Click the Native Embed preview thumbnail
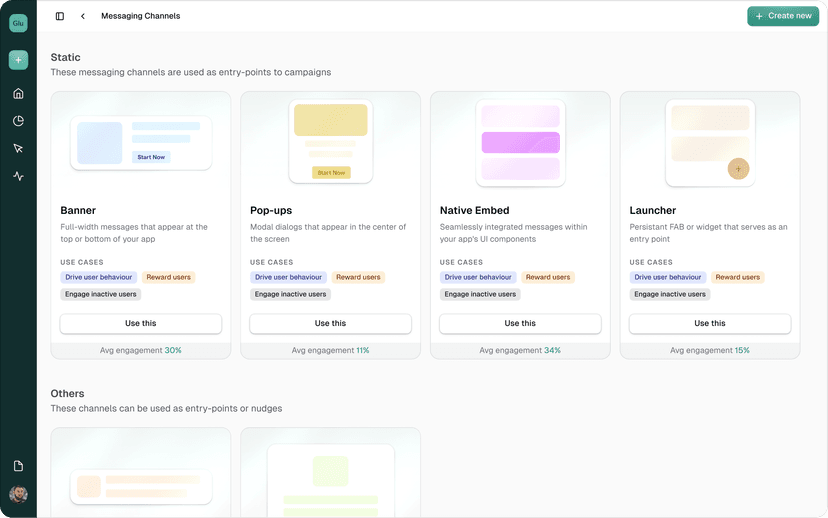Image resolution: width=828 pixels, height=518 pixels. (521, 143)
